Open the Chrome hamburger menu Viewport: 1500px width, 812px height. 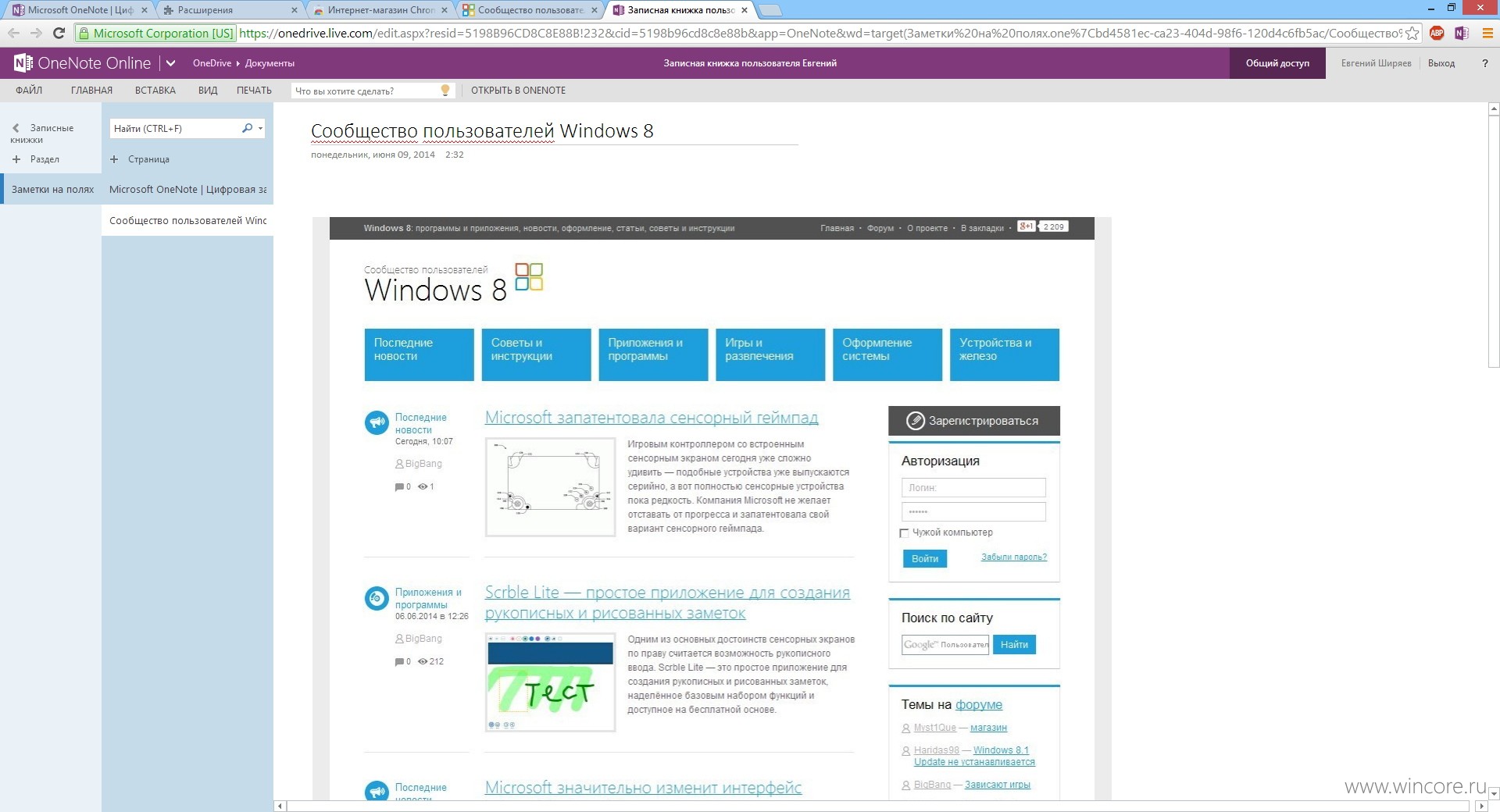(x=1487, y=33)
